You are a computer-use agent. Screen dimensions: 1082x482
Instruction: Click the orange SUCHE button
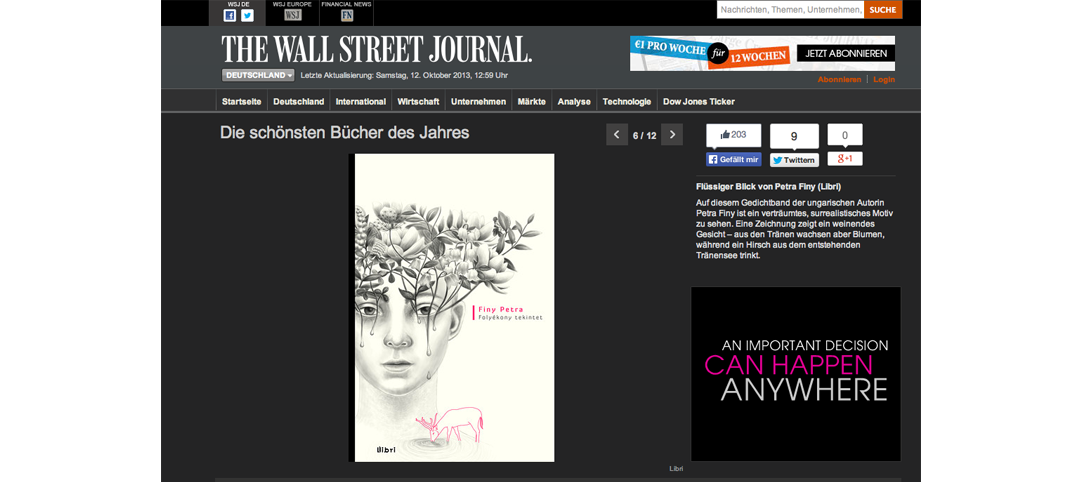click(883, 10)
